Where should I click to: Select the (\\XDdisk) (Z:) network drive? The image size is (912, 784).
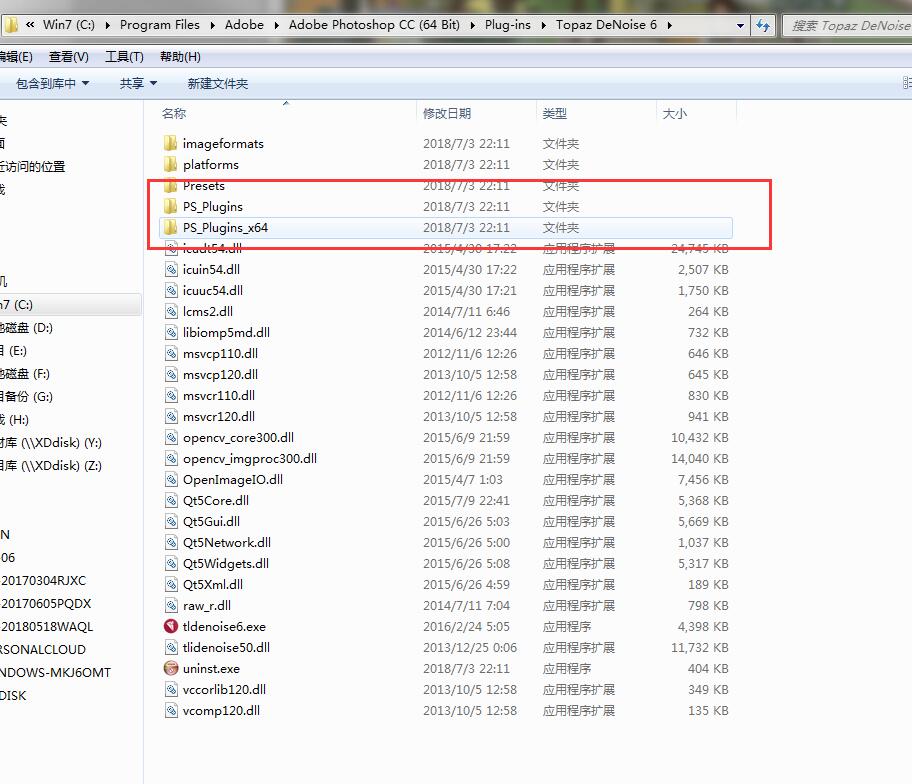(x=51, y=465)
